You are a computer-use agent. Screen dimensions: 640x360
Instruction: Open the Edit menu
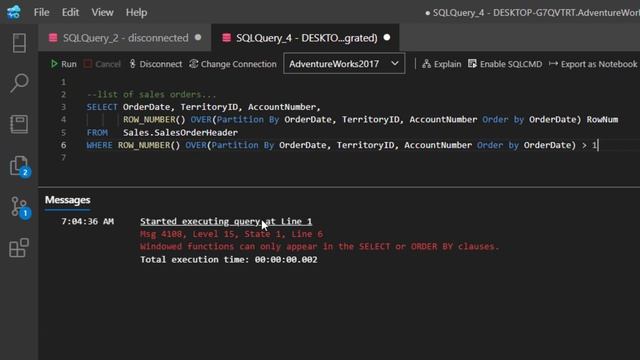(70, 13)
